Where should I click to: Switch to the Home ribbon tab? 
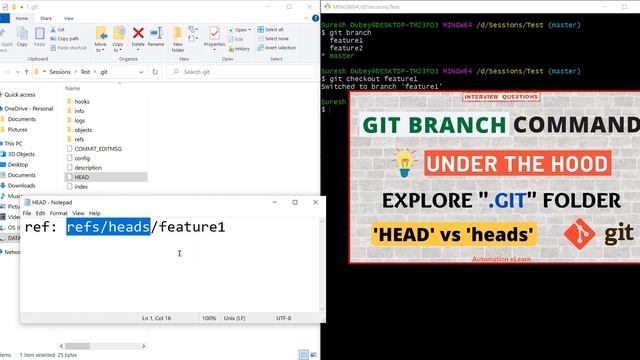point(22,18)
